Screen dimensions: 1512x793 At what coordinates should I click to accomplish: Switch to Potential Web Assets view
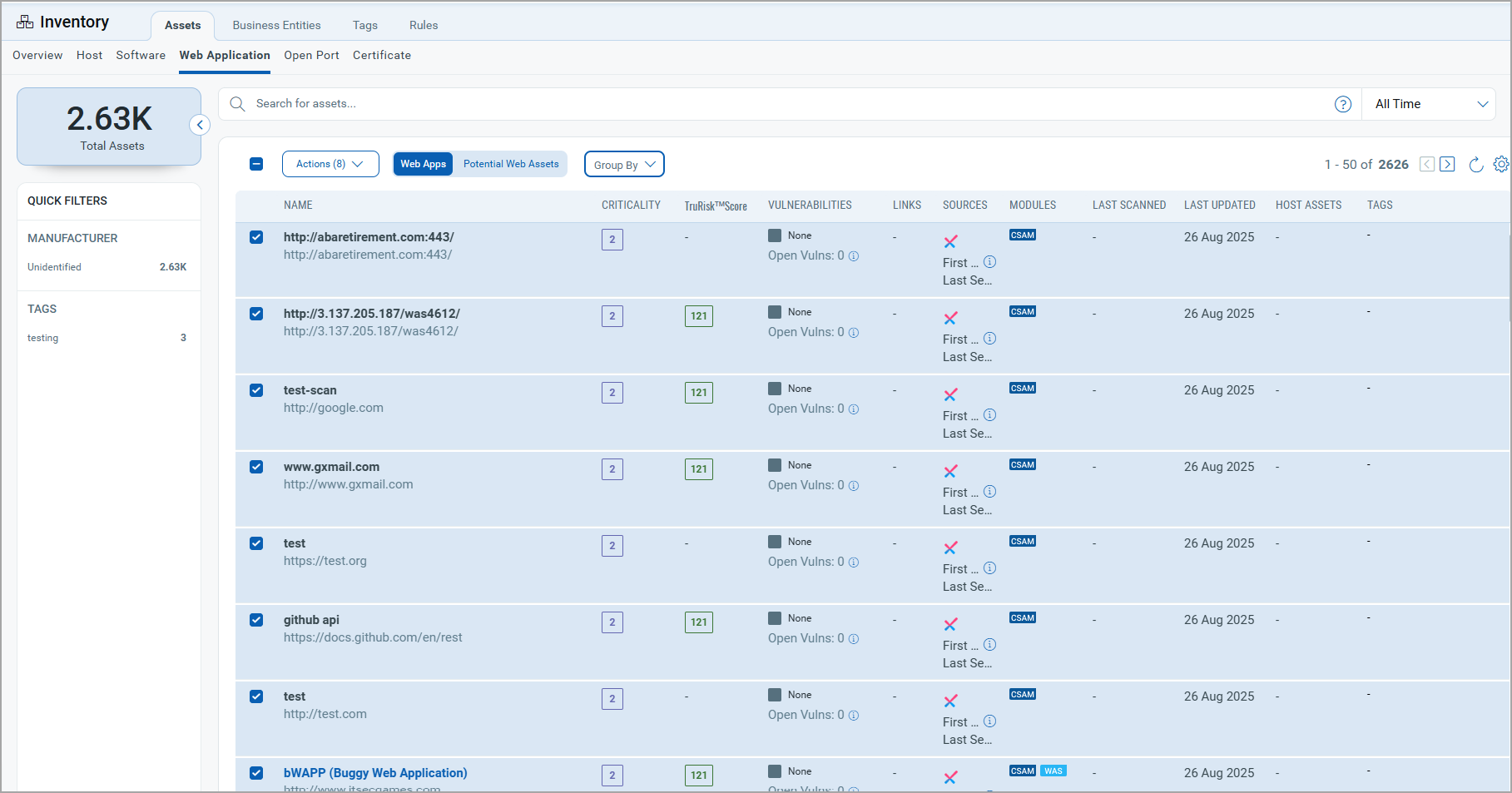511,164
